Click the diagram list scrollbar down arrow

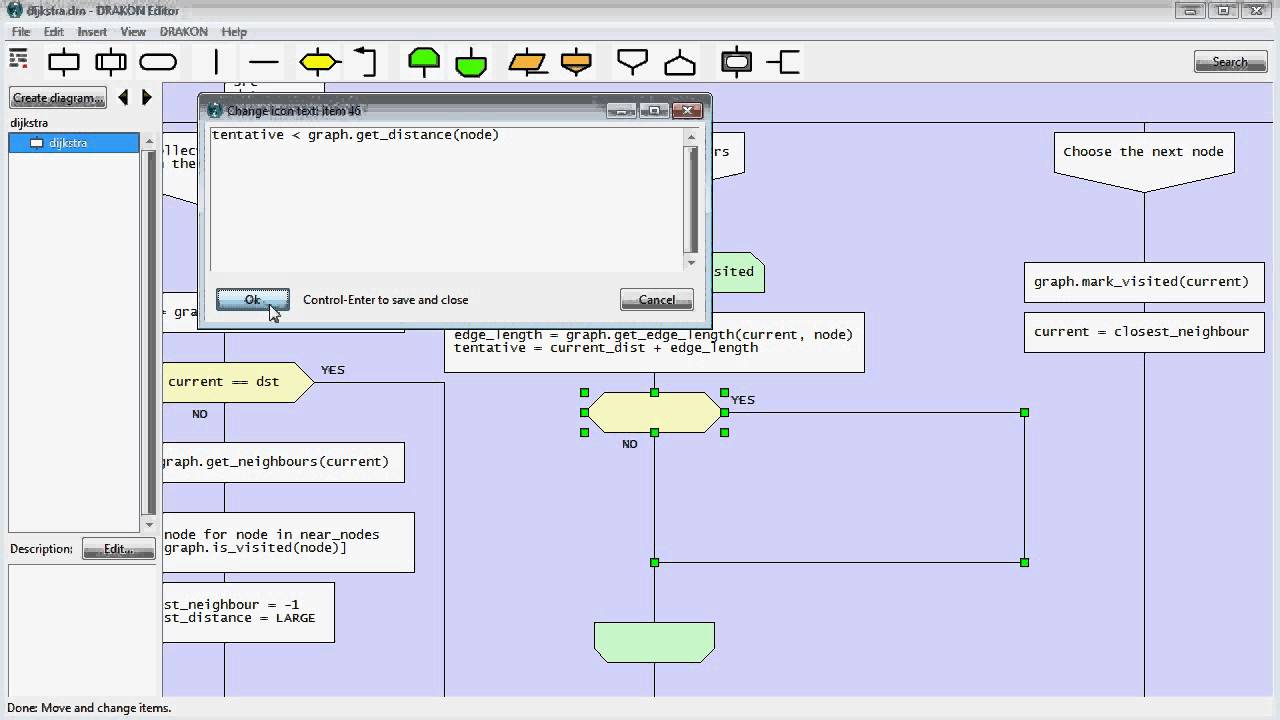coord(150,525)
